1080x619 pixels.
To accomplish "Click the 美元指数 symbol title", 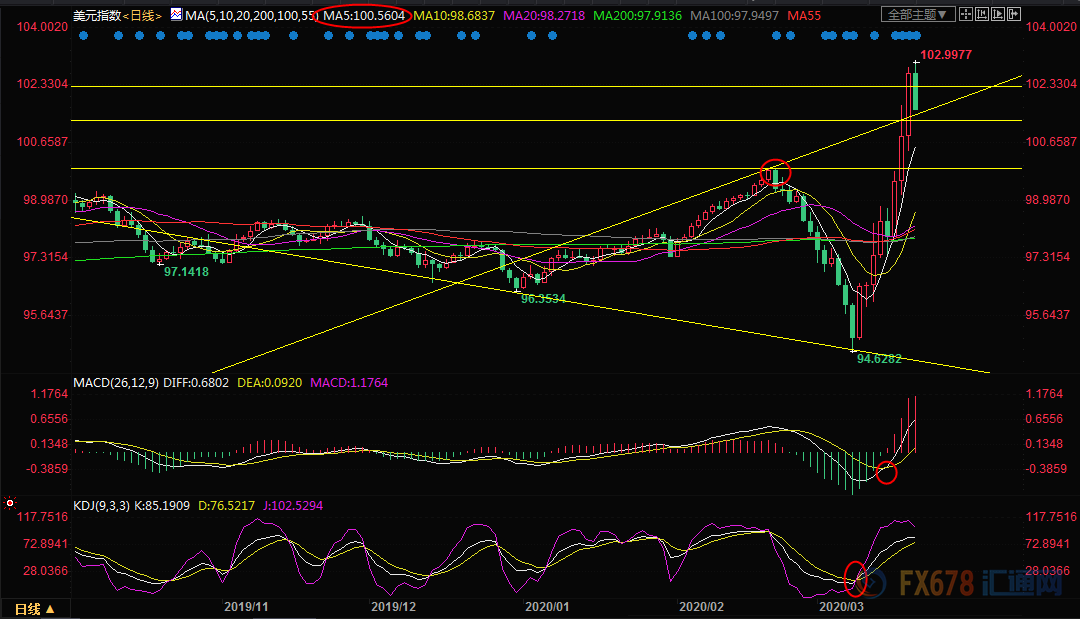I will (97, 15).
